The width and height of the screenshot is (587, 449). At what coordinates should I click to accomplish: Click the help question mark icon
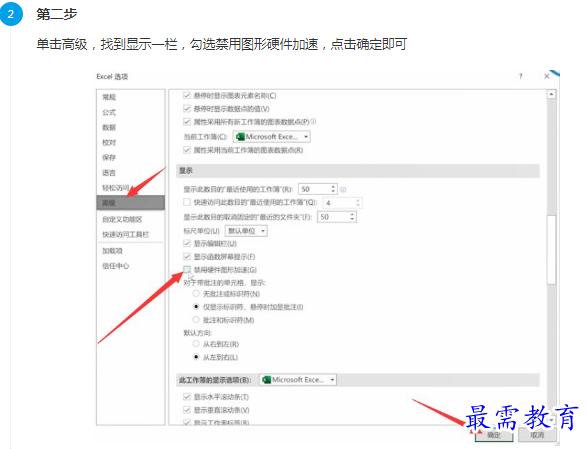point(520,76)
